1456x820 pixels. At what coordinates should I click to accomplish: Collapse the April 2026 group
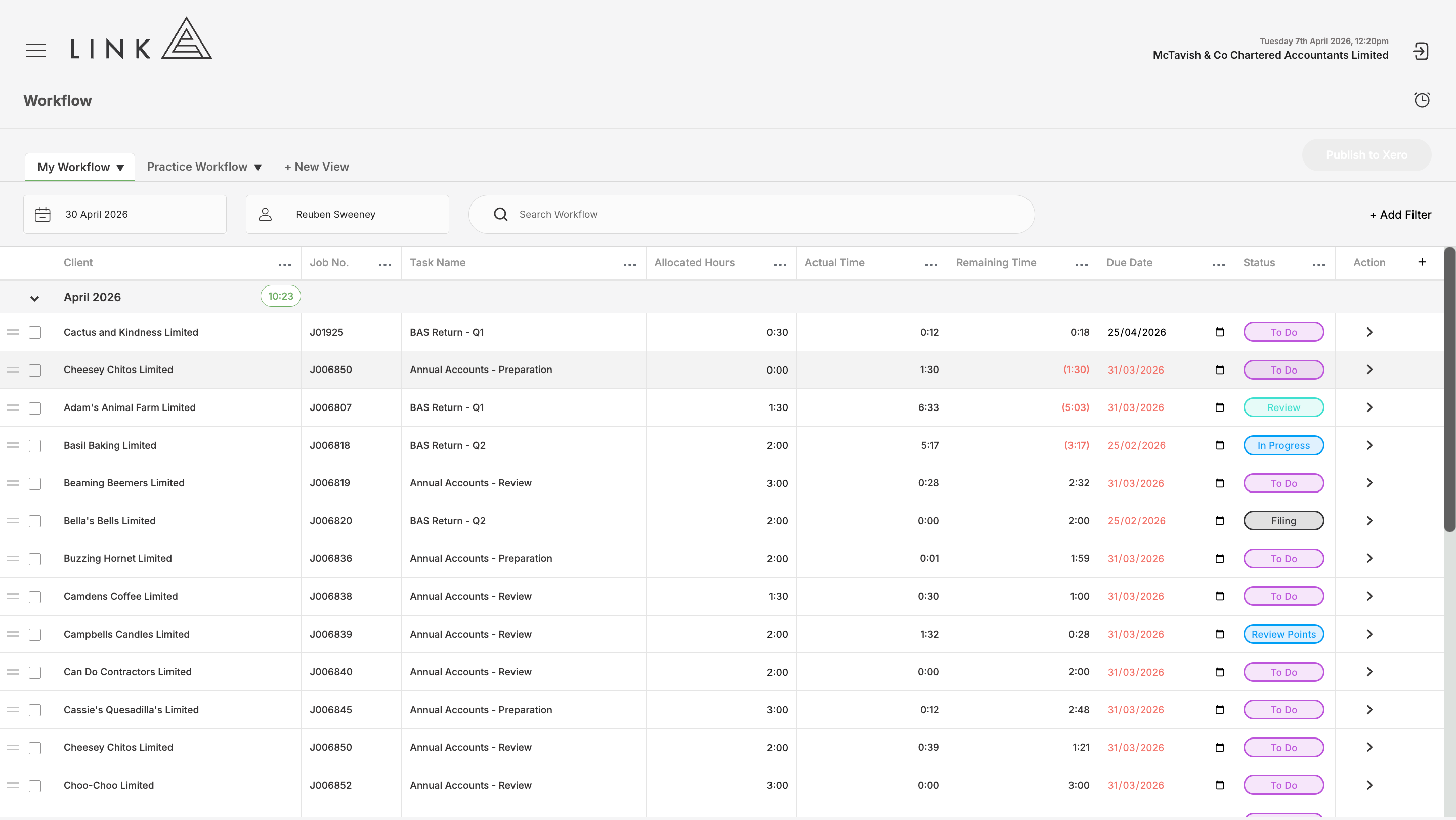pos(34,298)
